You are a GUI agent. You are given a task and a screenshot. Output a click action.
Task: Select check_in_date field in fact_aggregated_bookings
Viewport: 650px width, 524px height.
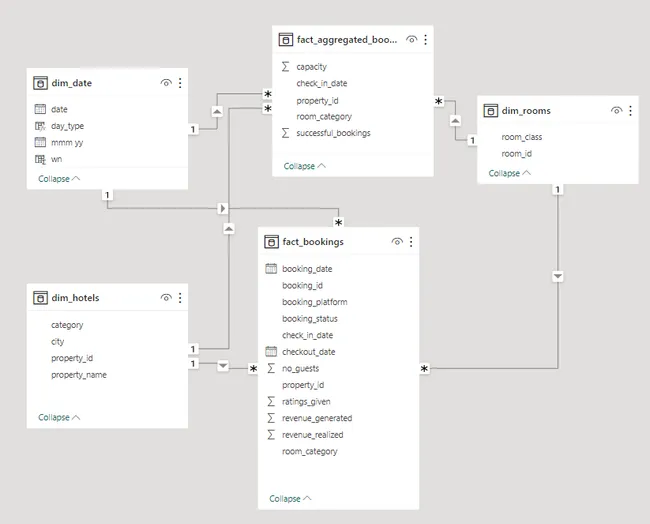(x=322, y=83)
